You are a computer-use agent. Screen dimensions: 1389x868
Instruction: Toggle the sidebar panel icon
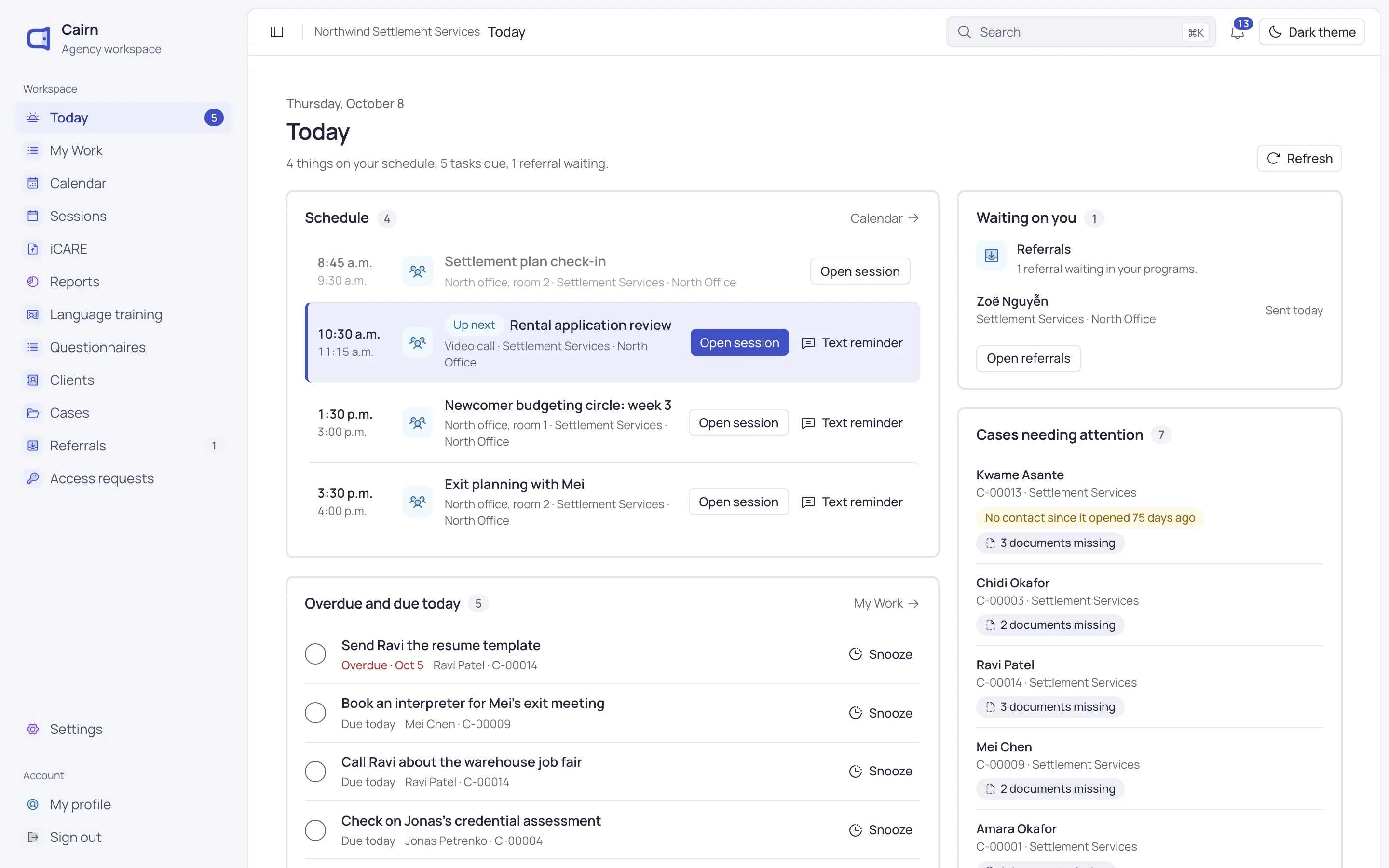point(277,32)
